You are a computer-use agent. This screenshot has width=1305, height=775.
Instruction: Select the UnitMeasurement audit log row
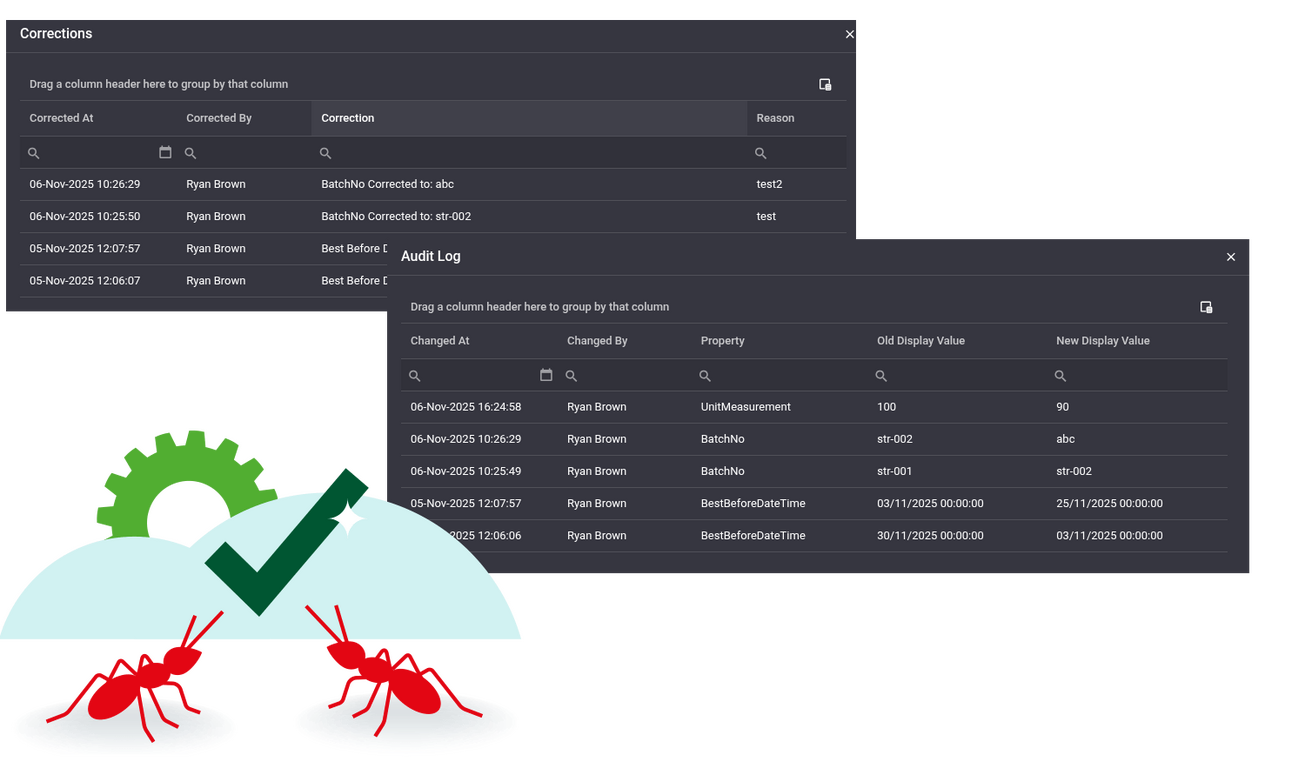click(745, 407)
